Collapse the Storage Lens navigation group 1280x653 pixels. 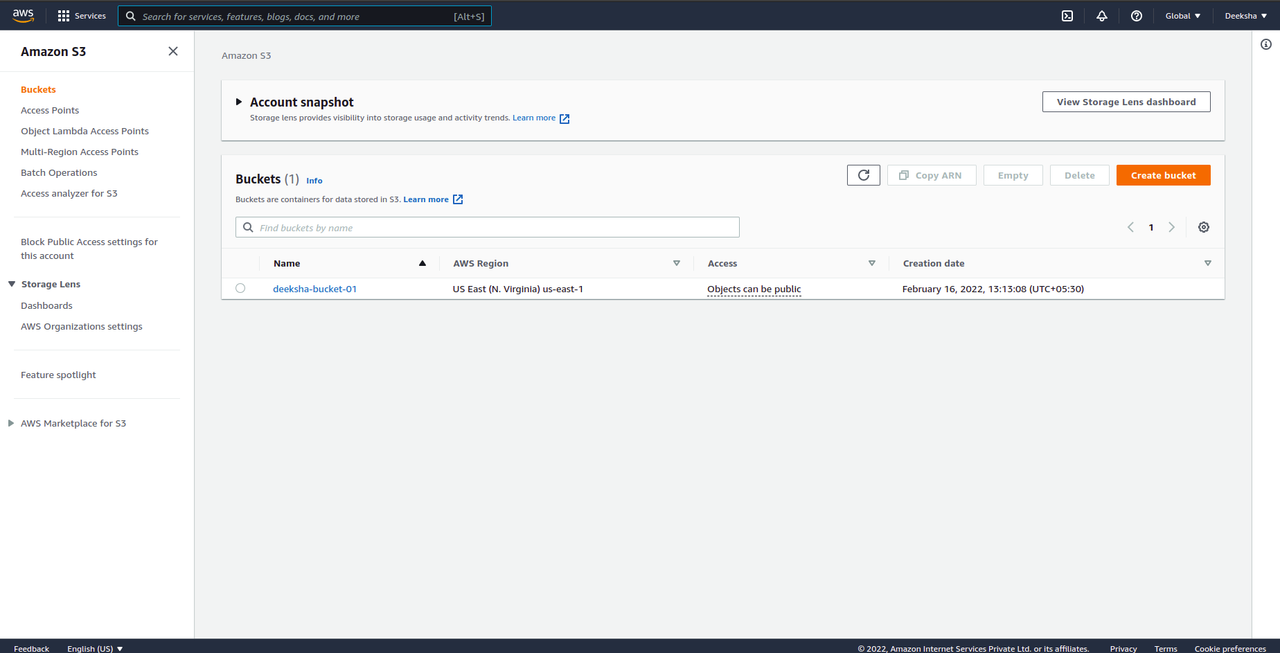pyautogui.click(x=12, y=284)
